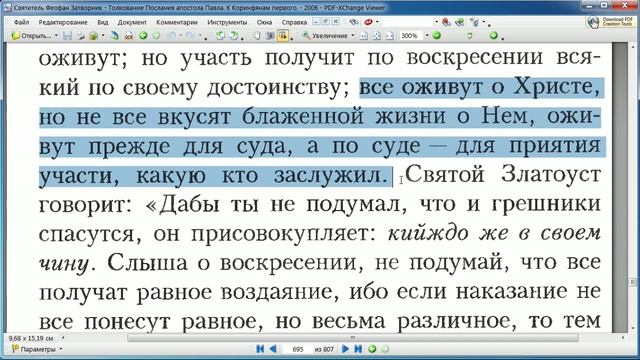Select the highlighted Select Text tool
The image size is (640, 360).
[x=282, y=36]
